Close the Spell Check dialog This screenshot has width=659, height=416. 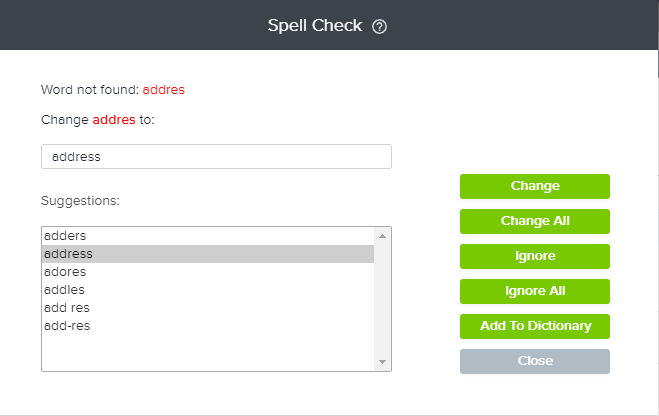coord(534,361)
